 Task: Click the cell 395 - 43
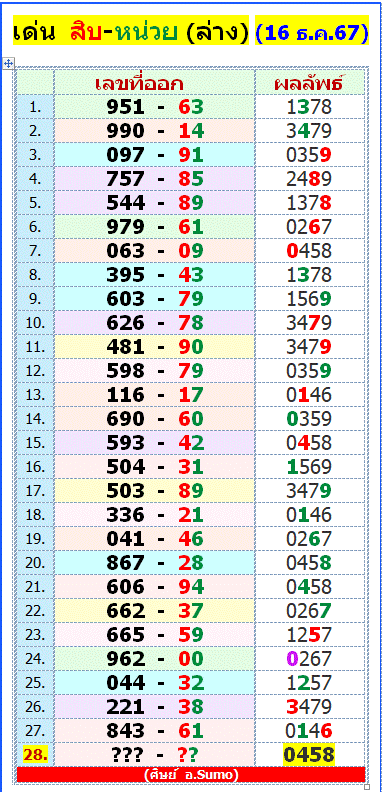pyautogui.click(x=154, y=275)
